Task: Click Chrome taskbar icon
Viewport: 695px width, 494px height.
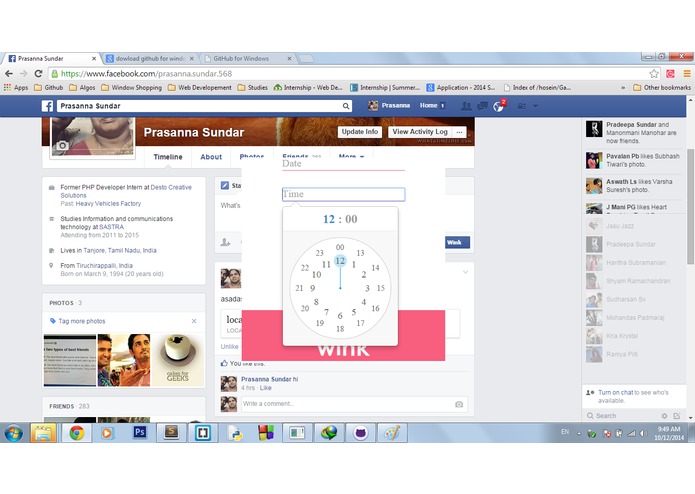Action: click(76, 432)
